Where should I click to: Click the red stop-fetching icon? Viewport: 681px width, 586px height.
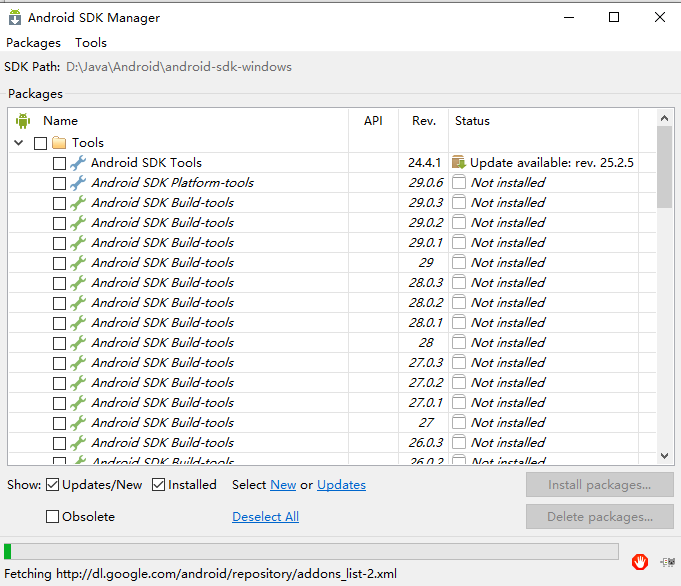pyautogui.click(x=640, y=562)
